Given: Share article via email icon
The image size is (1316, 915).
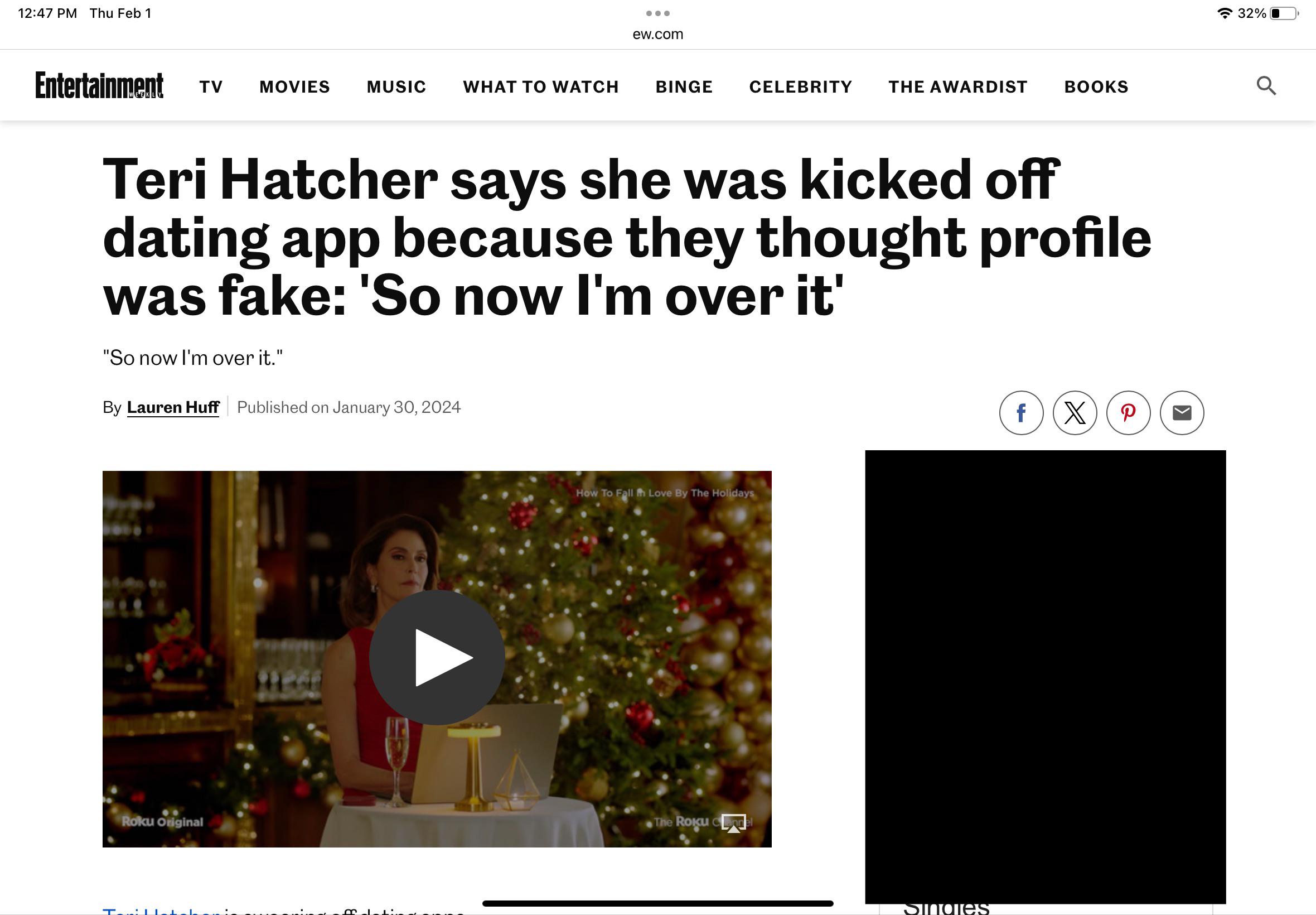Looking at the screenshot, I should pos(1182,413).
